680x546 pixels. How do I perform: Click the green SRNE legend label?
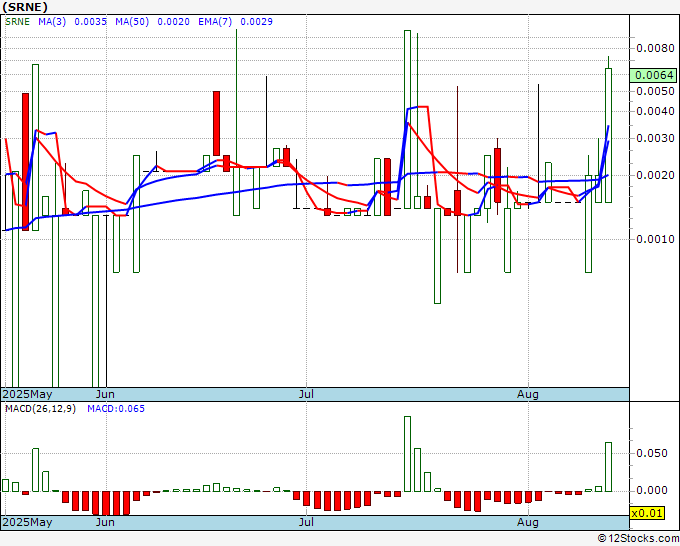17,22
